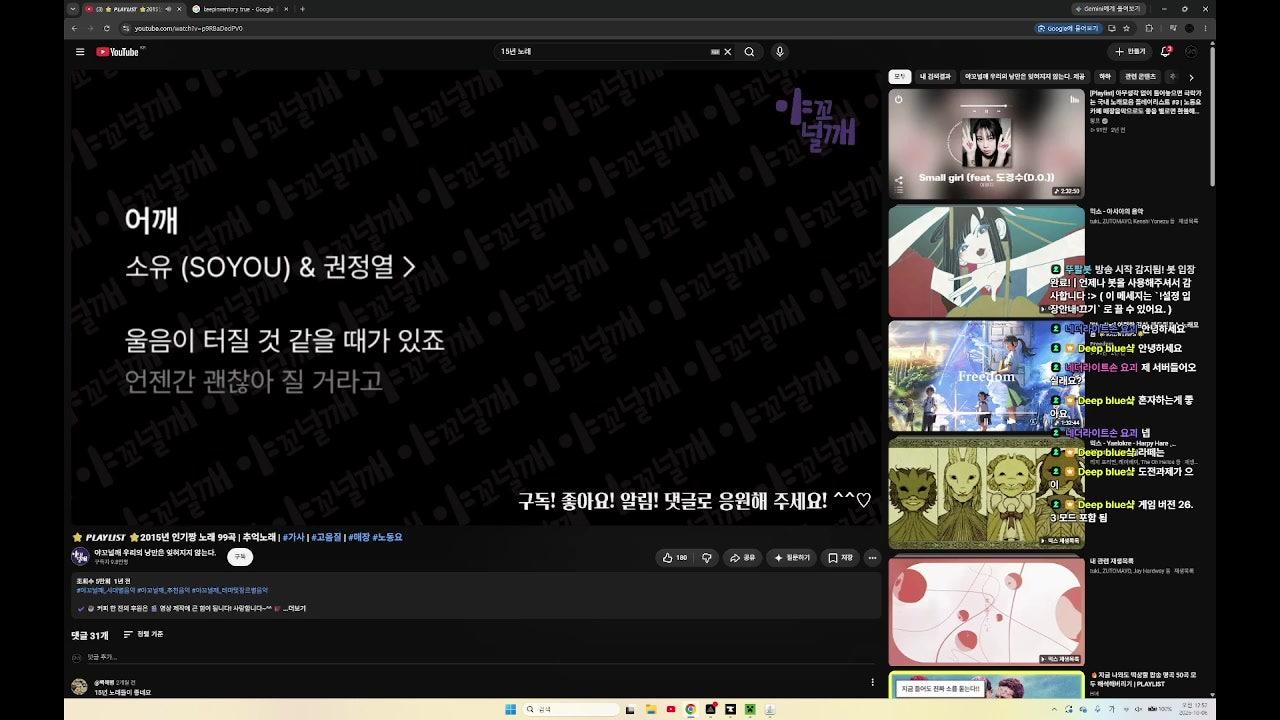Open the Windows Start menu

pyautogui.click(x=510, y=709)
